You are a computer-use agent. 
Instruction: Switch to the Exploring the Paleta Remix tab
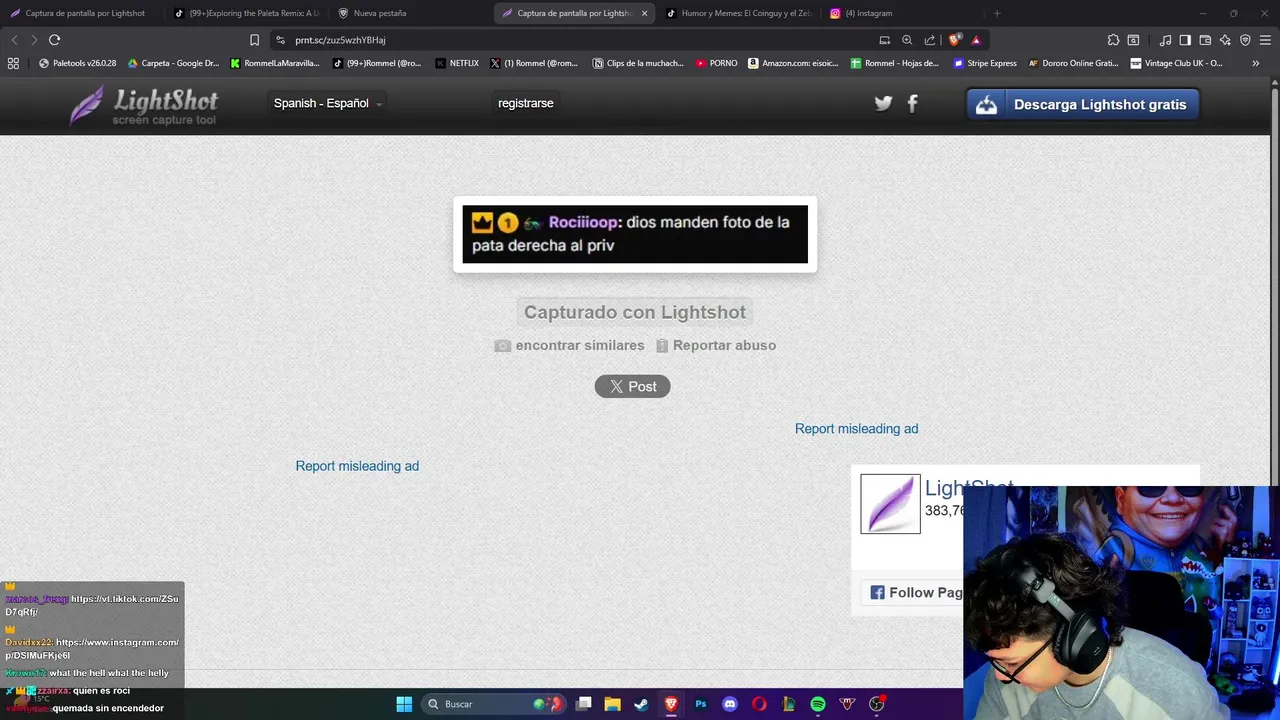(x=247, y=13)
